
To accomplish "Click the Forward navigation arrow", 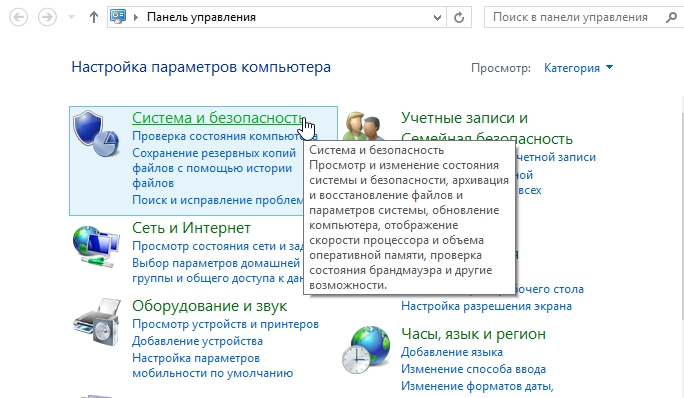I will click(47, 17).
